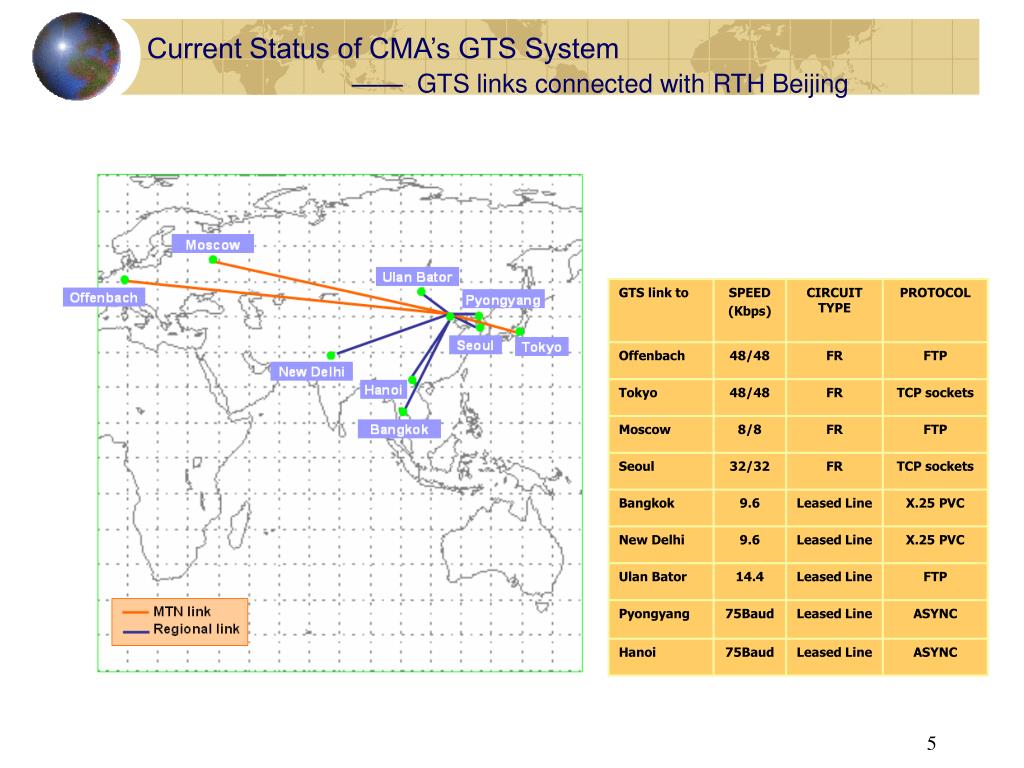Click 'X.25 PVC' in the Bangkok row

pyautogui.click(x=935, y=504)
